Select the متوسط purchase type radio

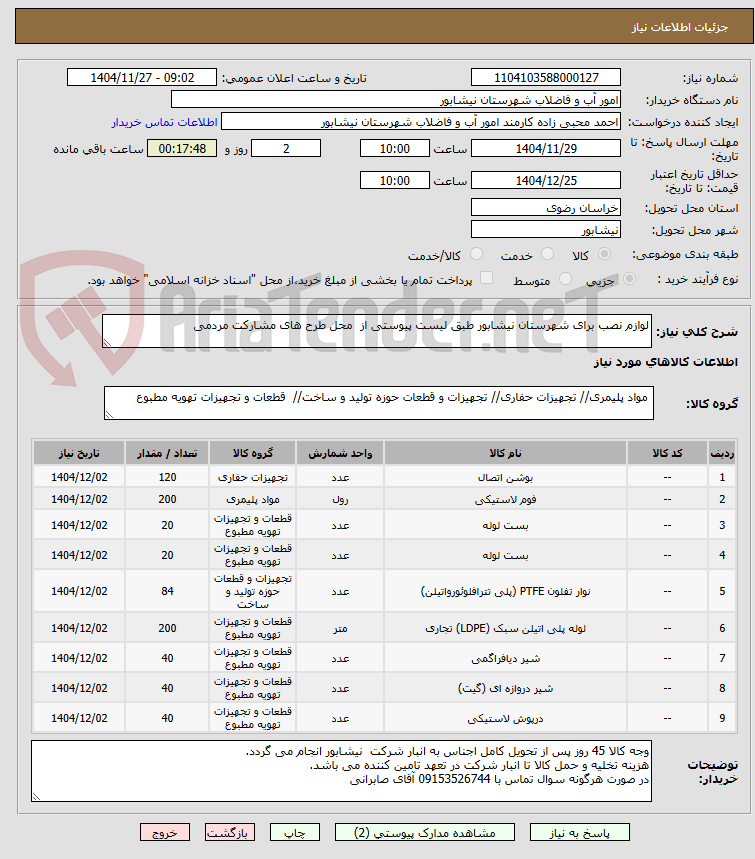click(565, 279)
